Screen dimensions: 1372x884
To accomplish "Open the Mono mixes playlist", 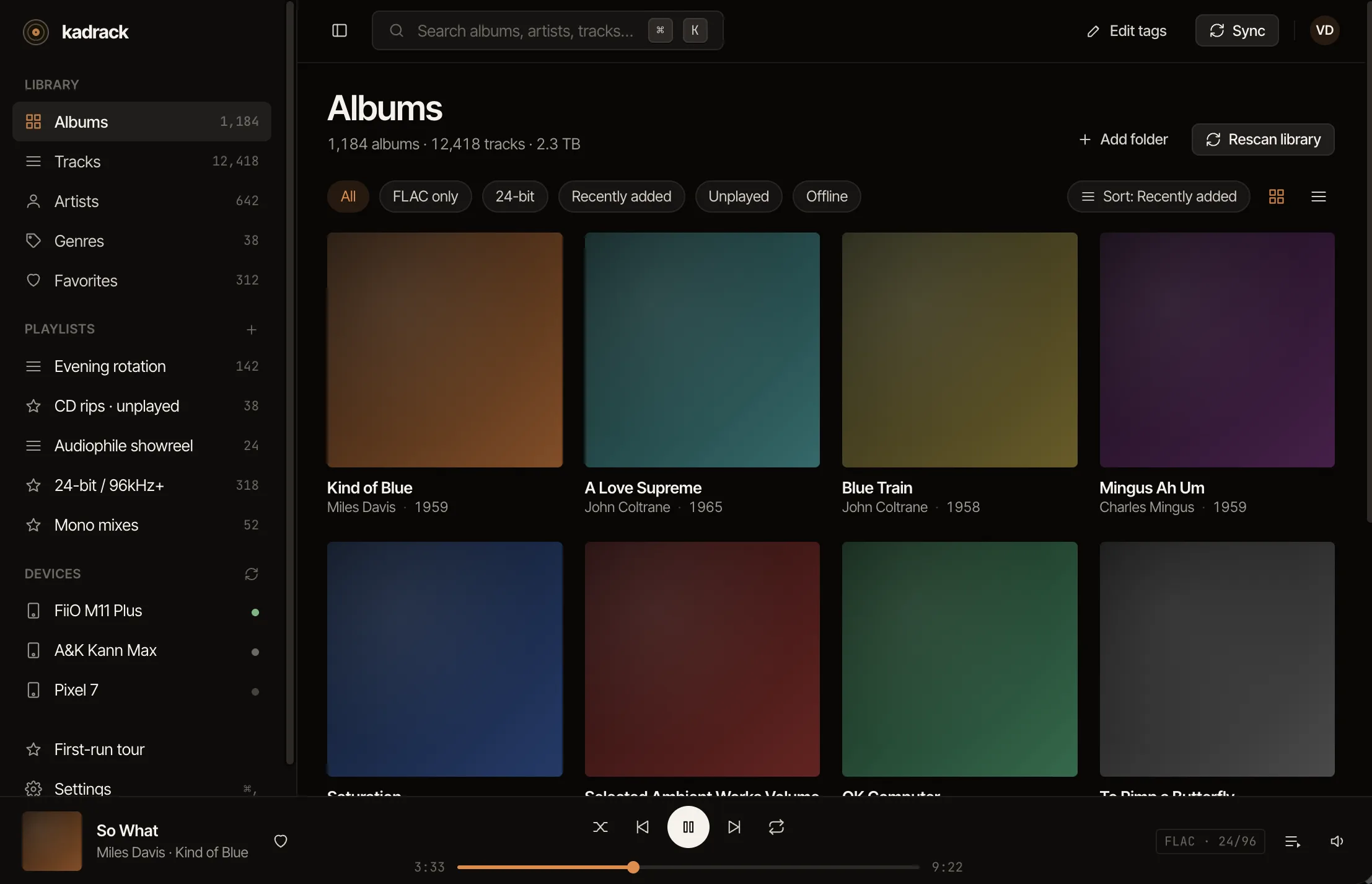I will 142,524.
